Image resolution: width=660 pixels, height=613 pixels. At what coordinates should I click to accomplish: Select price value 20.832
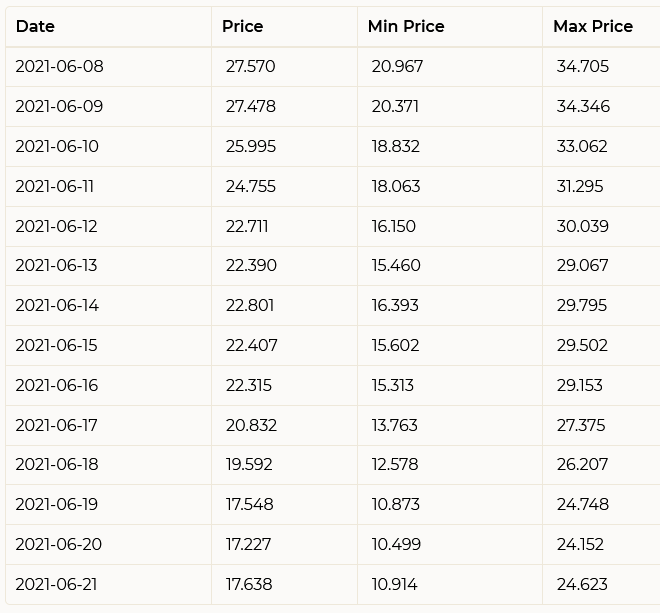(x=251, y=426)
